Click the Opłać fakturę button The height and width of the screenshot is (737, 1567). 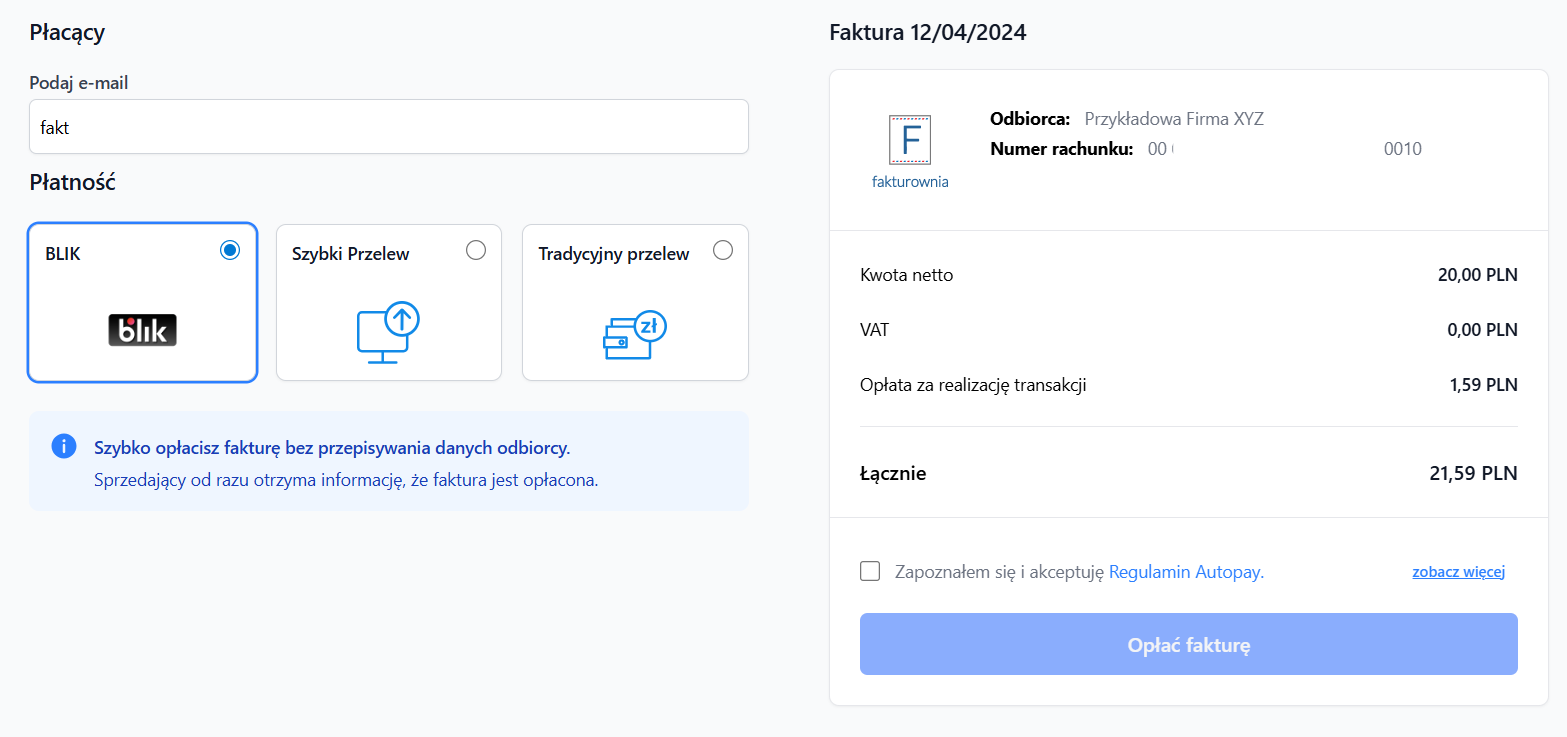pos(1189,645)
